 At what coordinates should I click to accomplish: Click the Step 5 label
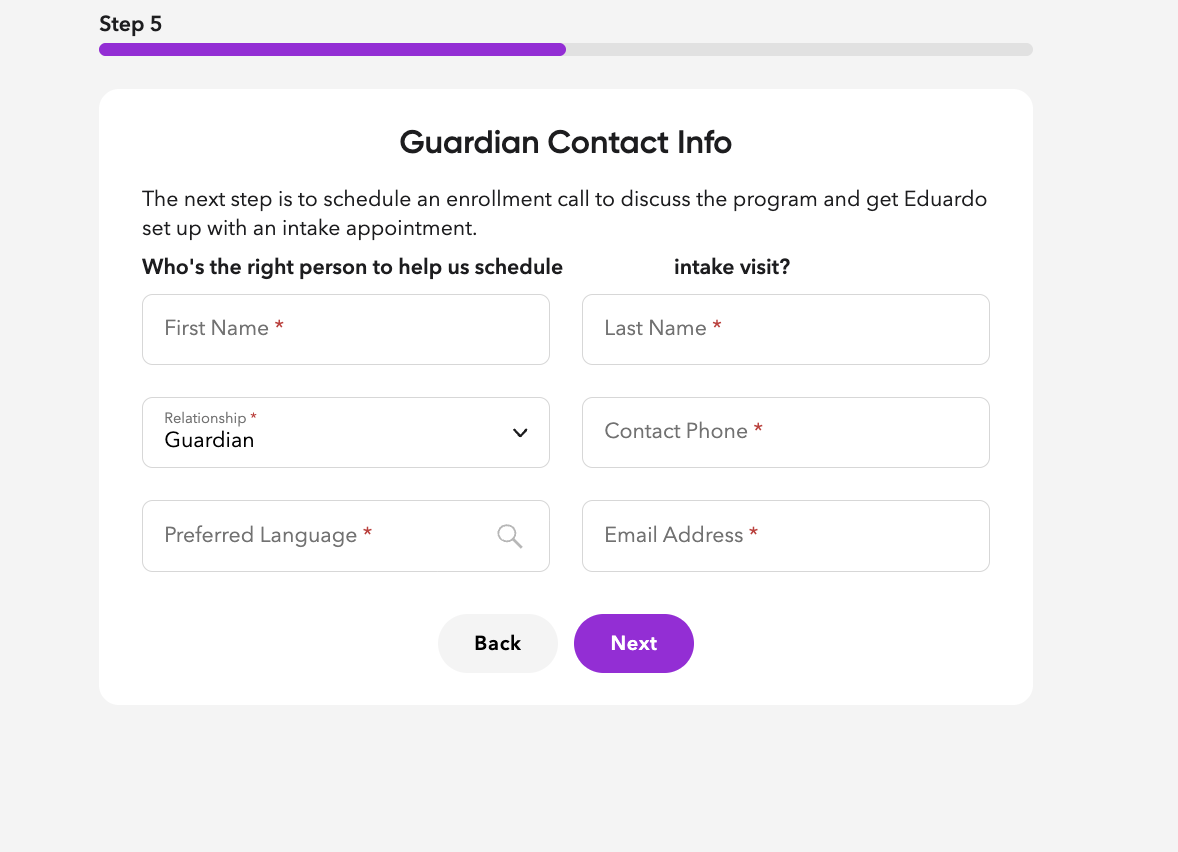[130, 24]
